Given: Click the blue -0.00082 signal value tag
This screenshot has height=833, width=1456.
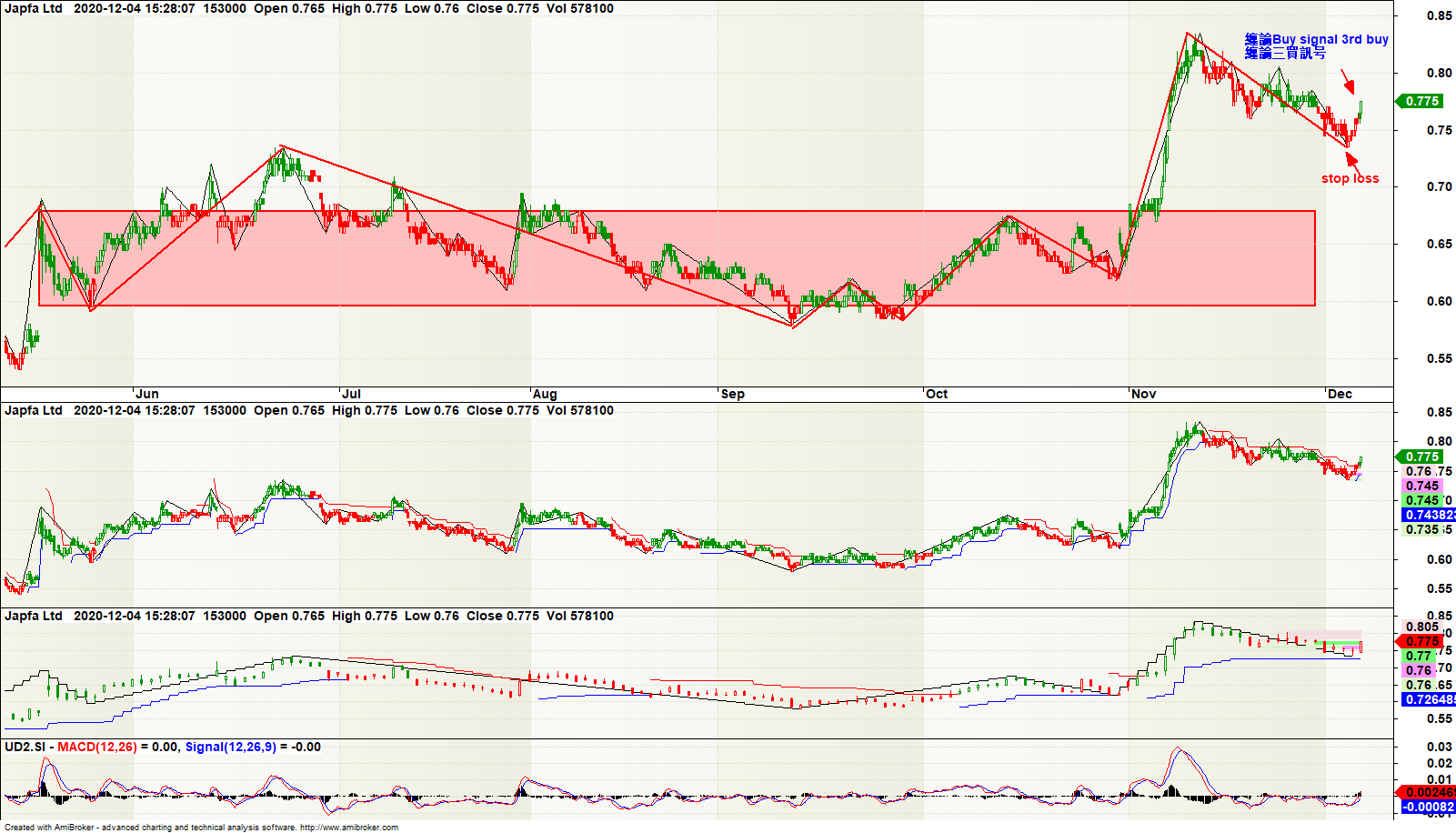Looking at the screenshot, I should [x=1428, y=807].
